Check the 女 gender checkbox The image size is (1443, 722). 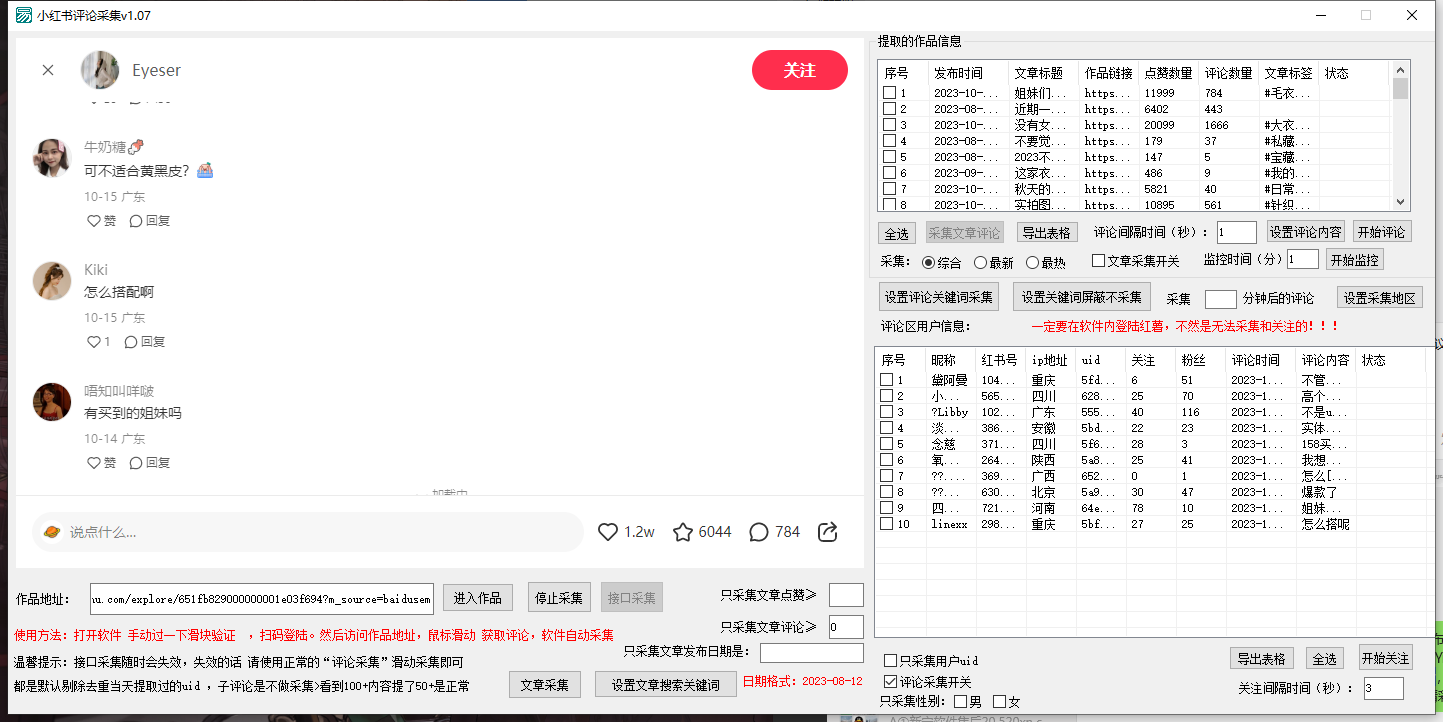pos(999,702)
